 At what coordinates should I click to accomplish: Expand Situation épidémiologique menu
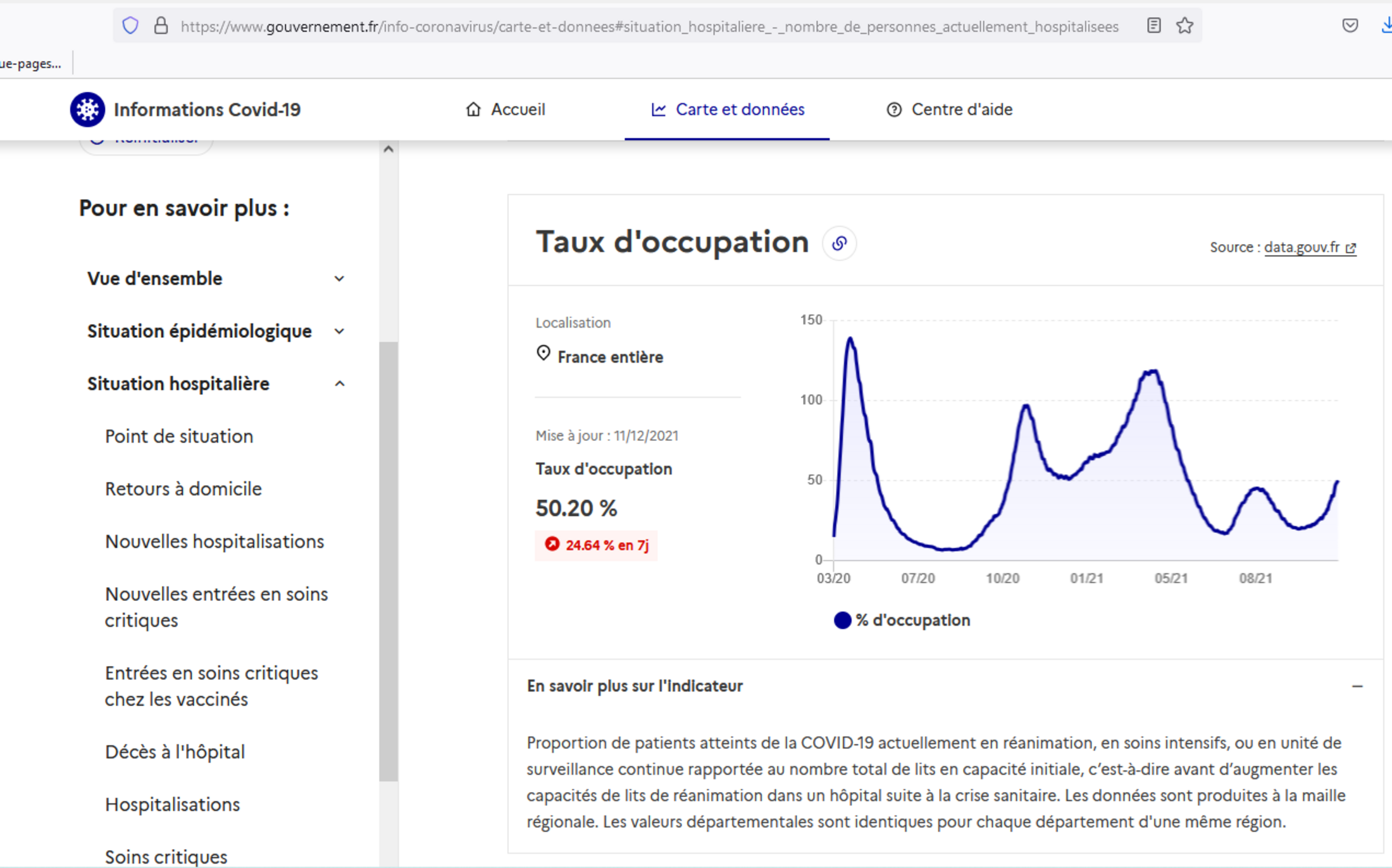[x=339, y=332]
